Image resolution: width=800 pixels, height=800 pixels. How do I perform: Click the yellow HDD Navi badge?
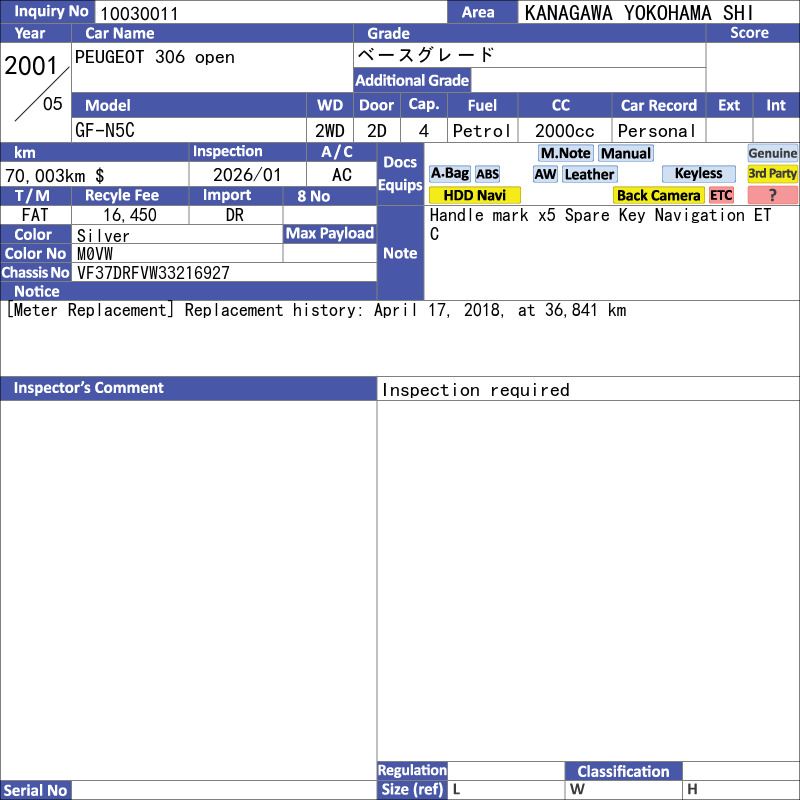click(474, 195)
